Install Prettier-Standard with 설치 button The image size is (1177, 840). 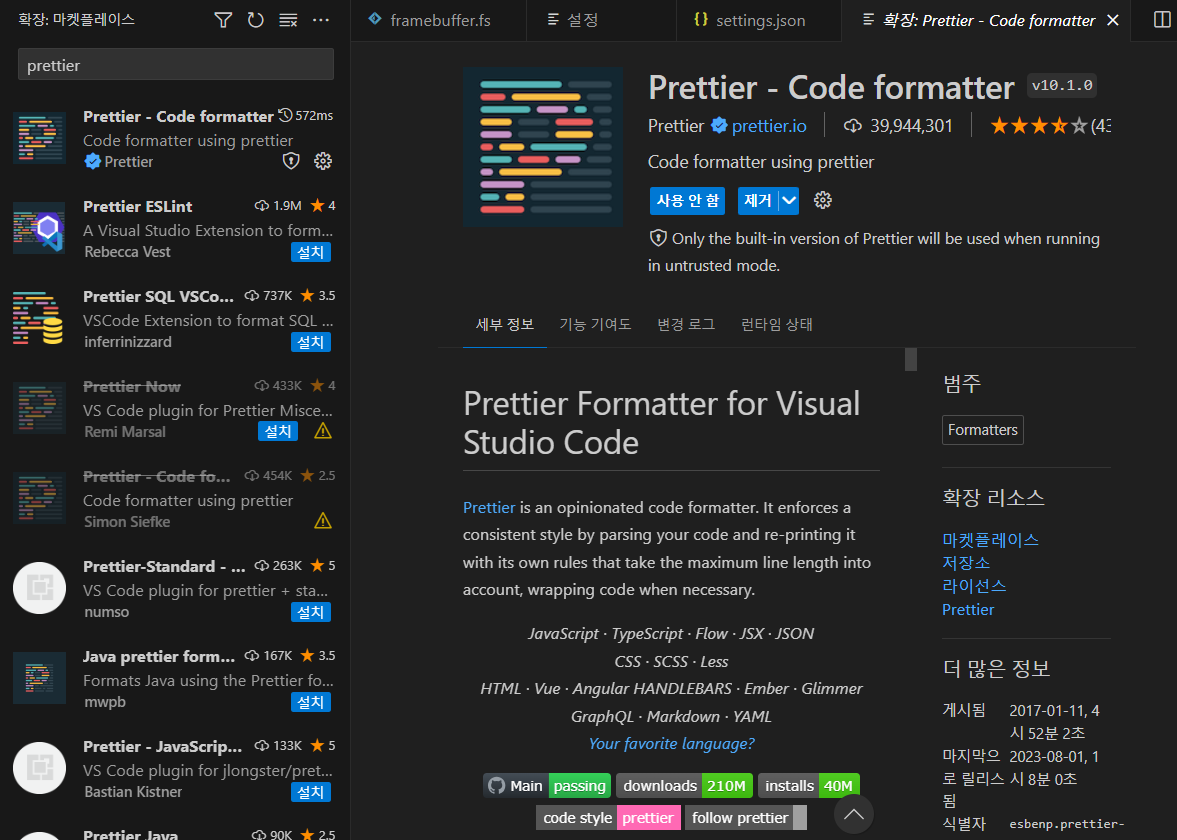(311, 613)
